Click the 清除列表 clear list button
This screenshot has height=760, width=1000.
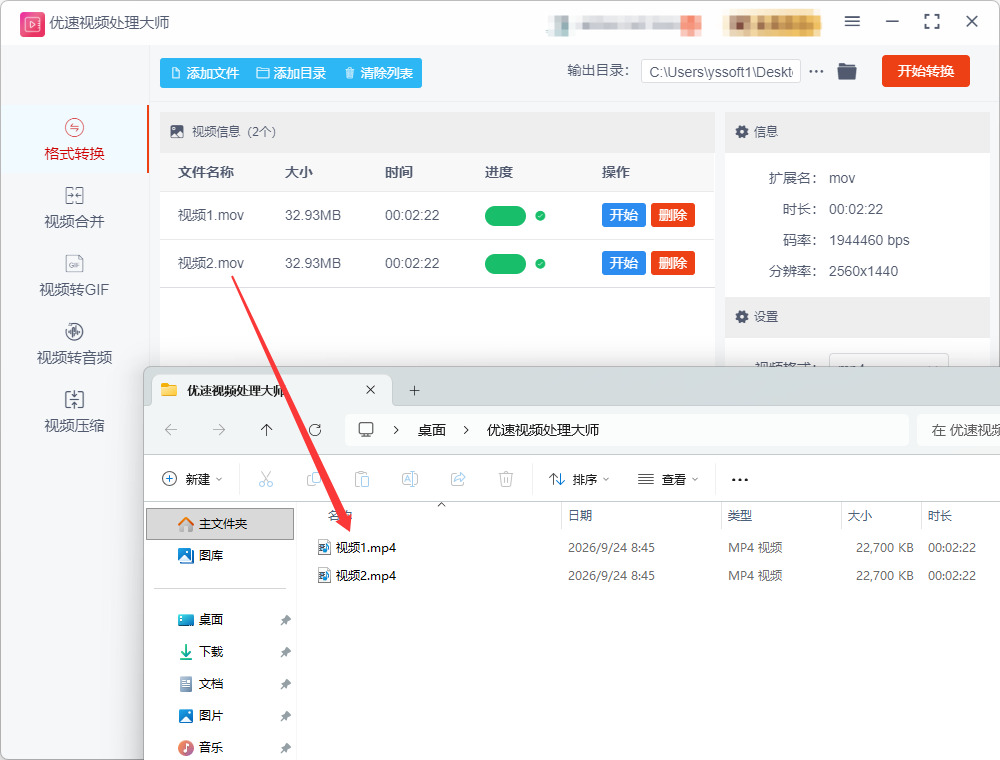[x=379, y=73]
